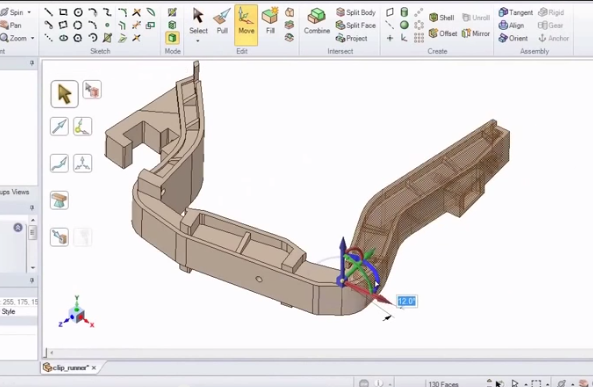Open the Combine tool
Image resolution: width=593 pixels, height=387 pixels.
317,22
